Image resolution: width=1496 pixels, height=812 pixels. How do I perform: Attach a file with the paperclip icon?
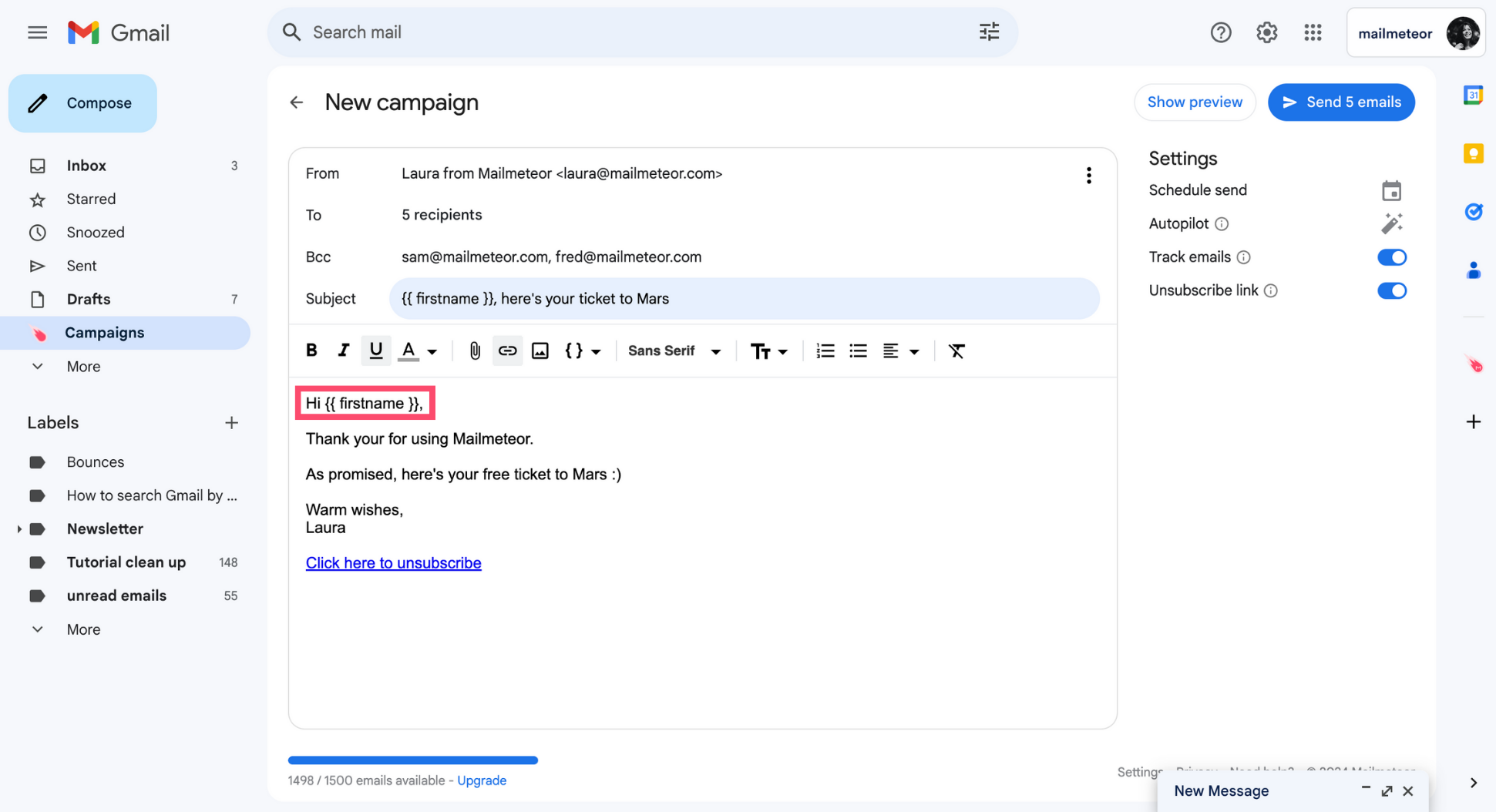tap(475, 351)
